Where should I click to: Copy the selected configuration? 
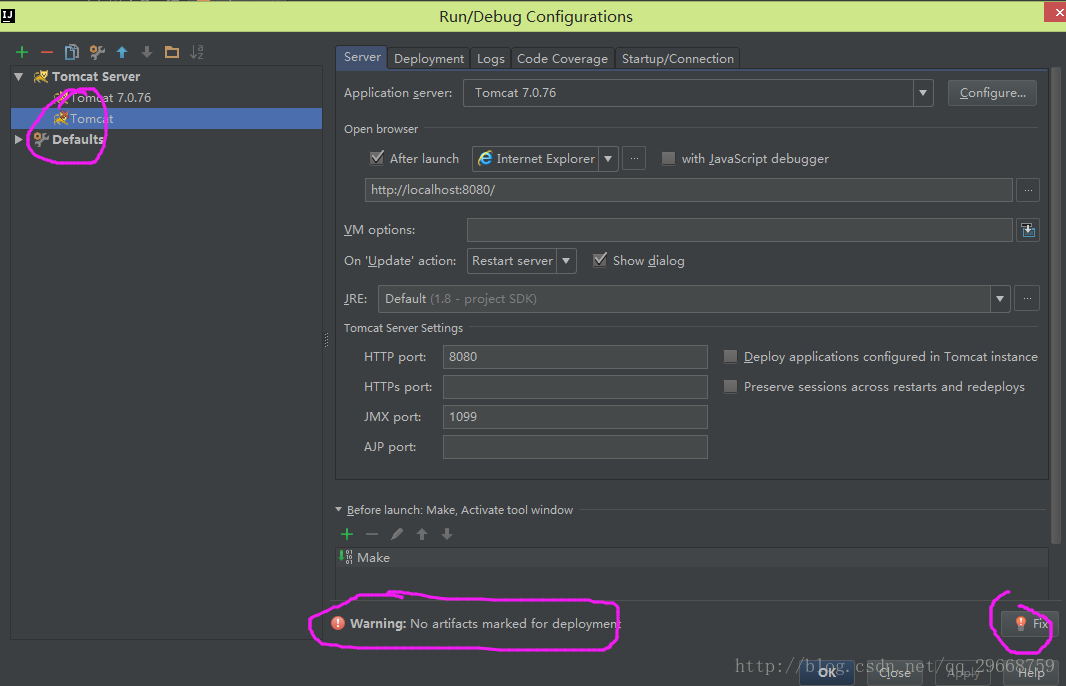[71, 52]
